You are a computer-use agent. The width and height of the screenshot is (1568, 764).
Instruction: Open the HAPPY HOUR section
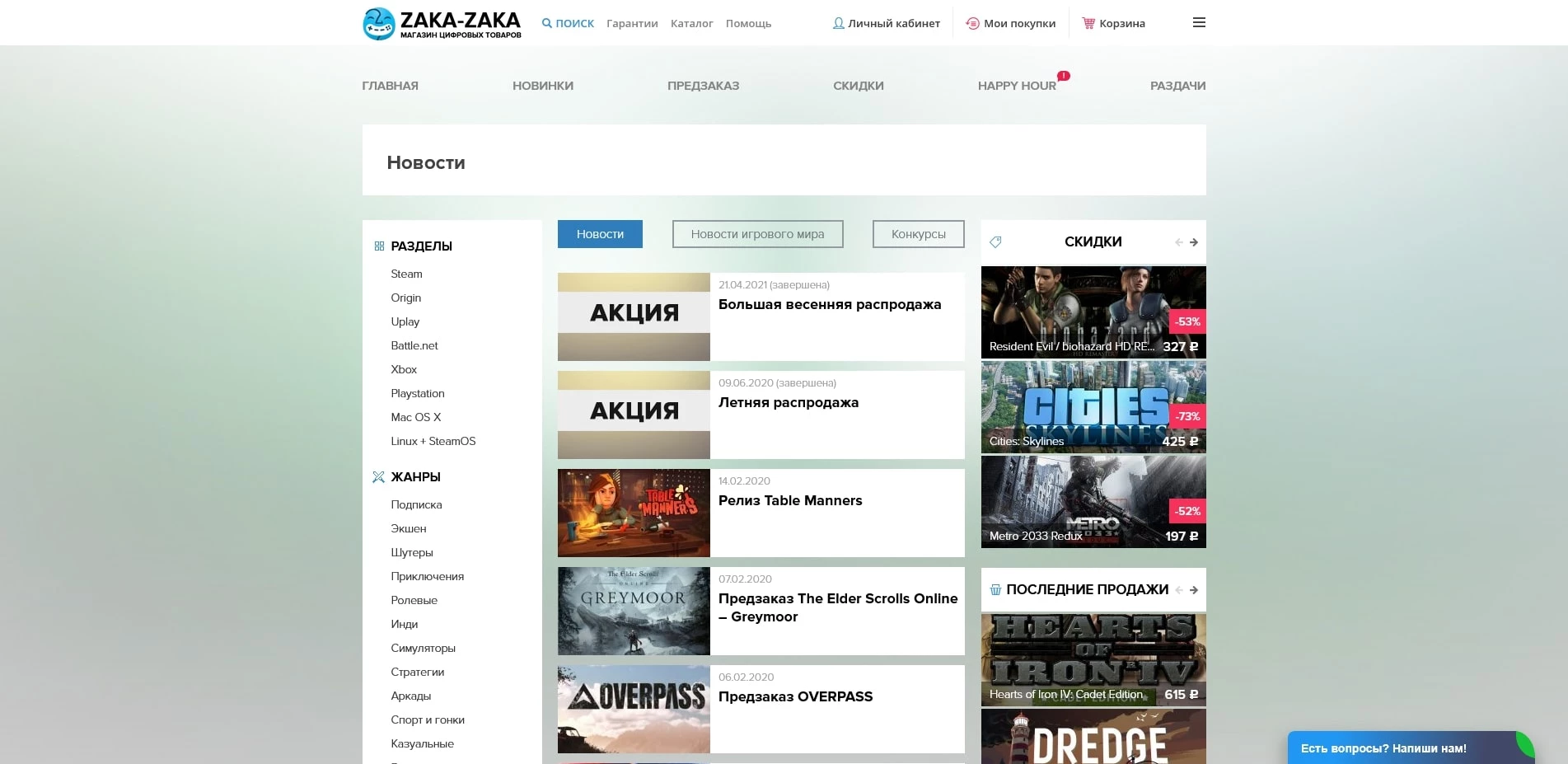click(1016, 86)
